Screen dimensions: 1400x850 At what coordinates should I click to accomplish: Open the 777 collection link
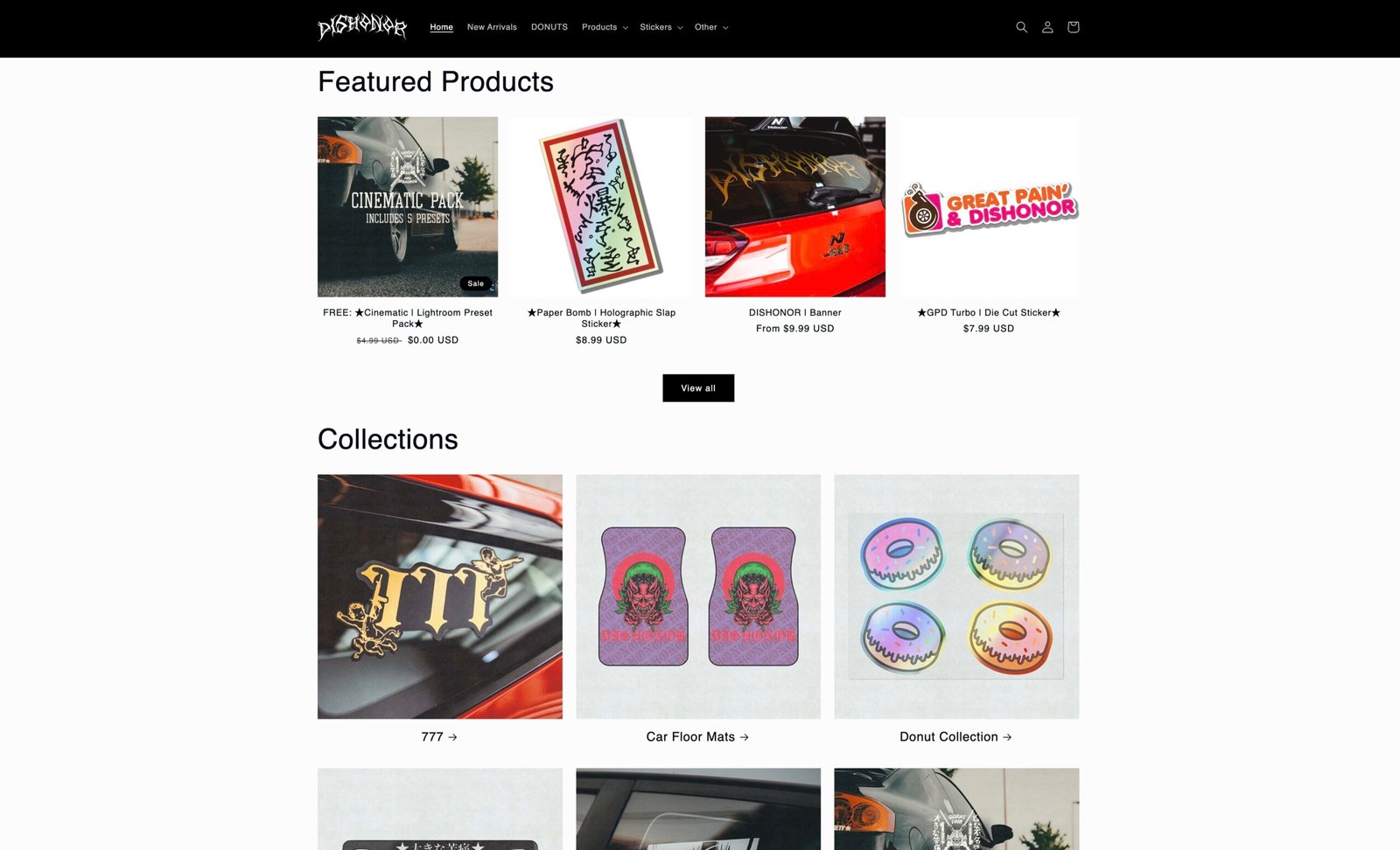coord(439,737)
